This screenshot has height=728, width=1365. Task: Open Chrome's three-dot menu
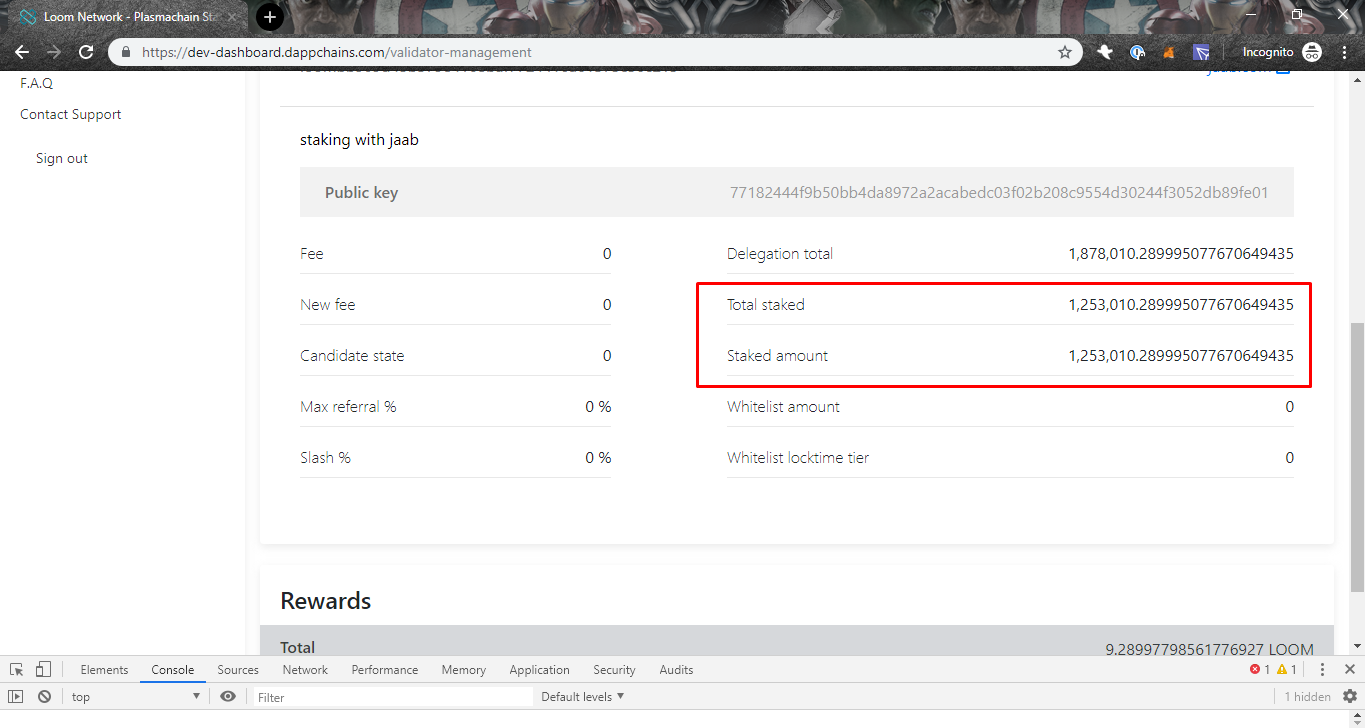[x=1344, y=52]
